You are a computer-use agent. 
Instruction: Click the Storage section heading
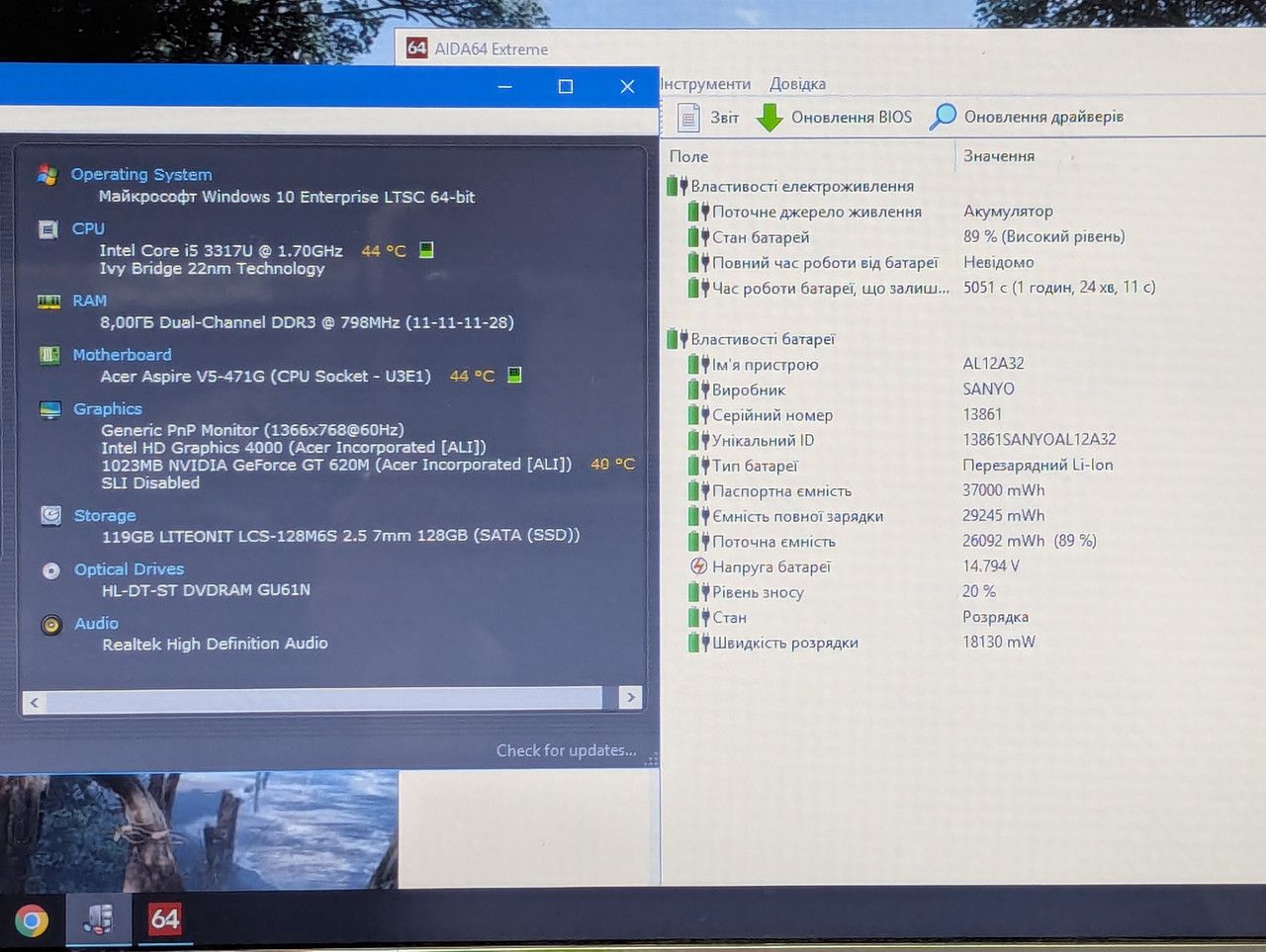(x=105, y=516)
